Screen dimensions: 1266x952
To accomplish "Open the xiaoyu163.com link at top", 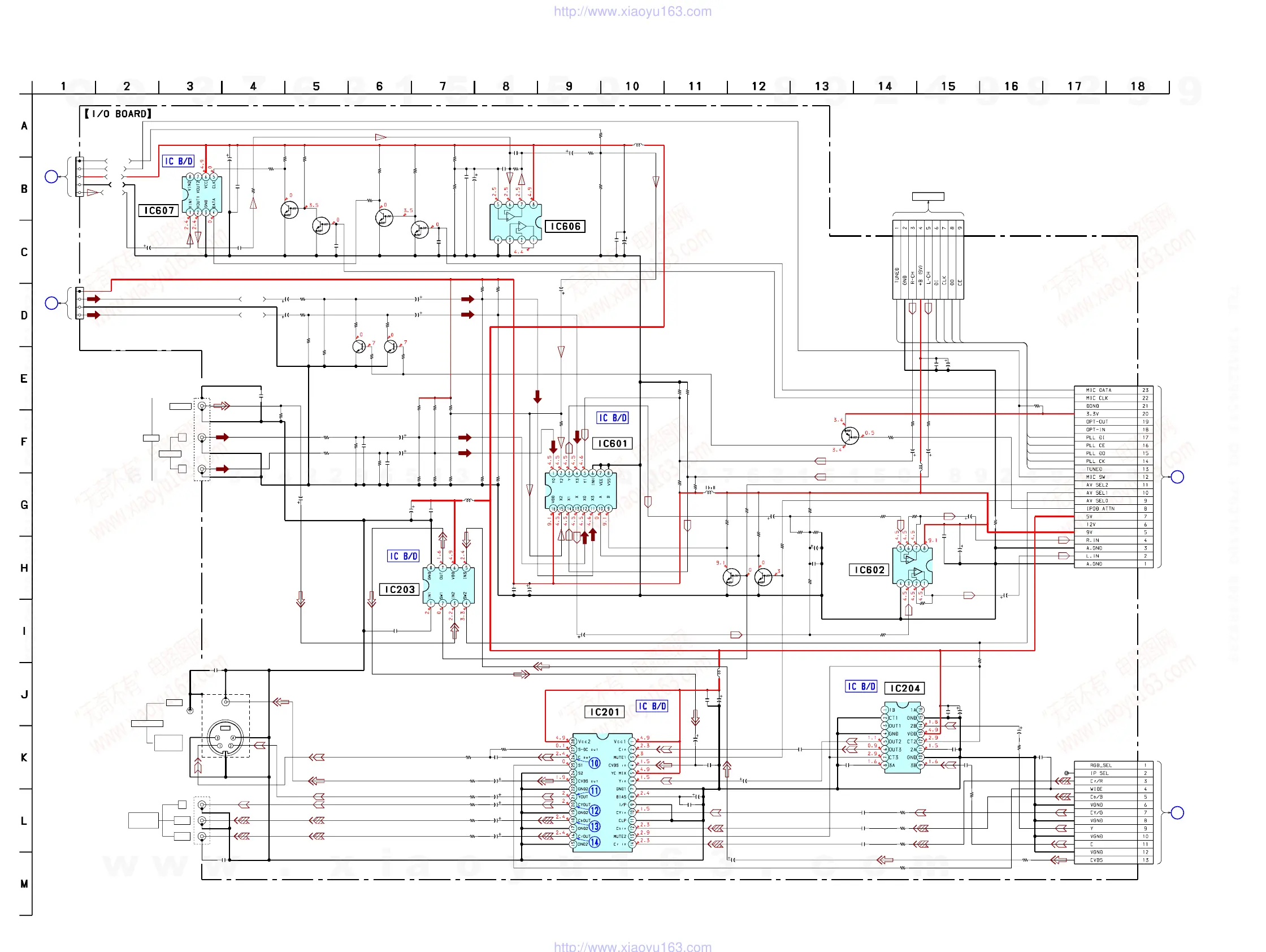I will tap(632, 11).
